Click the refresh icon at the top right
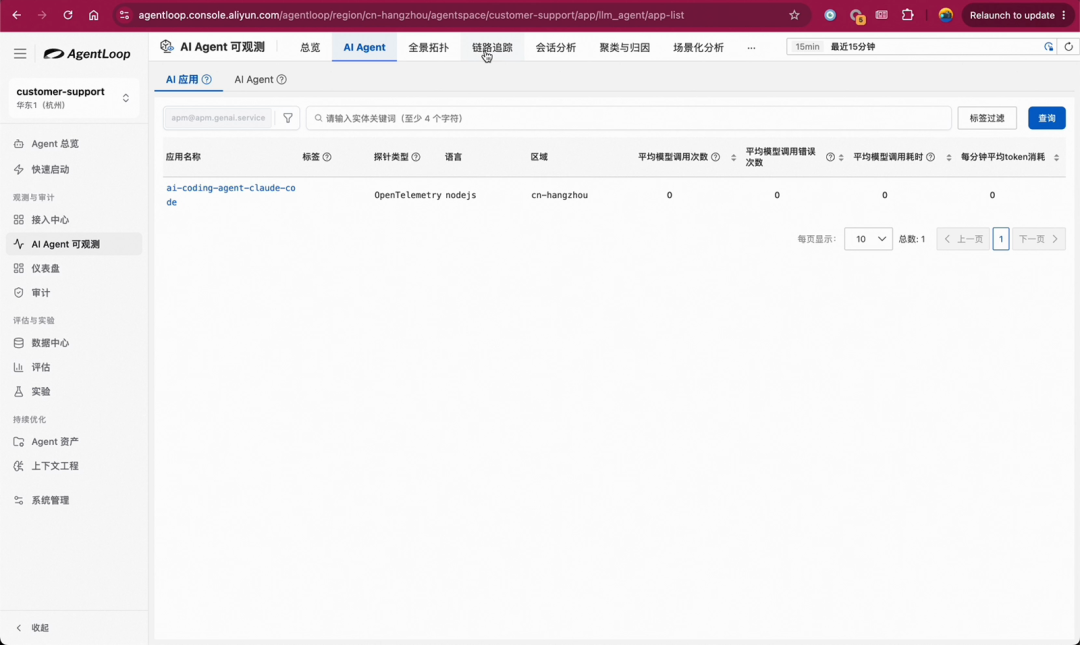This screenshot has height=645, width=1080. coord(1068,47)
